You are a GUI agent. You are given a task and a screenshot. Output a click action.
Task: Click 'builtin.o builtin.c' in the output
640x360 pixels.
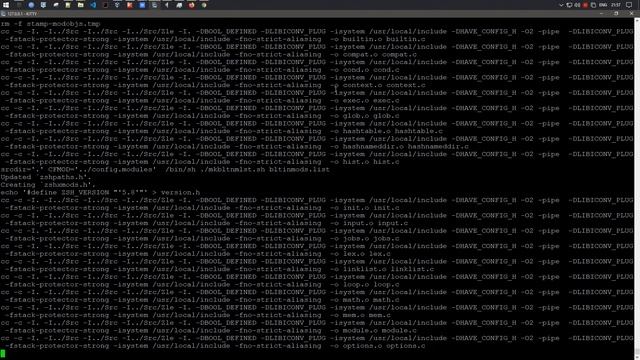pyautogui.click(x=384, y=39)
